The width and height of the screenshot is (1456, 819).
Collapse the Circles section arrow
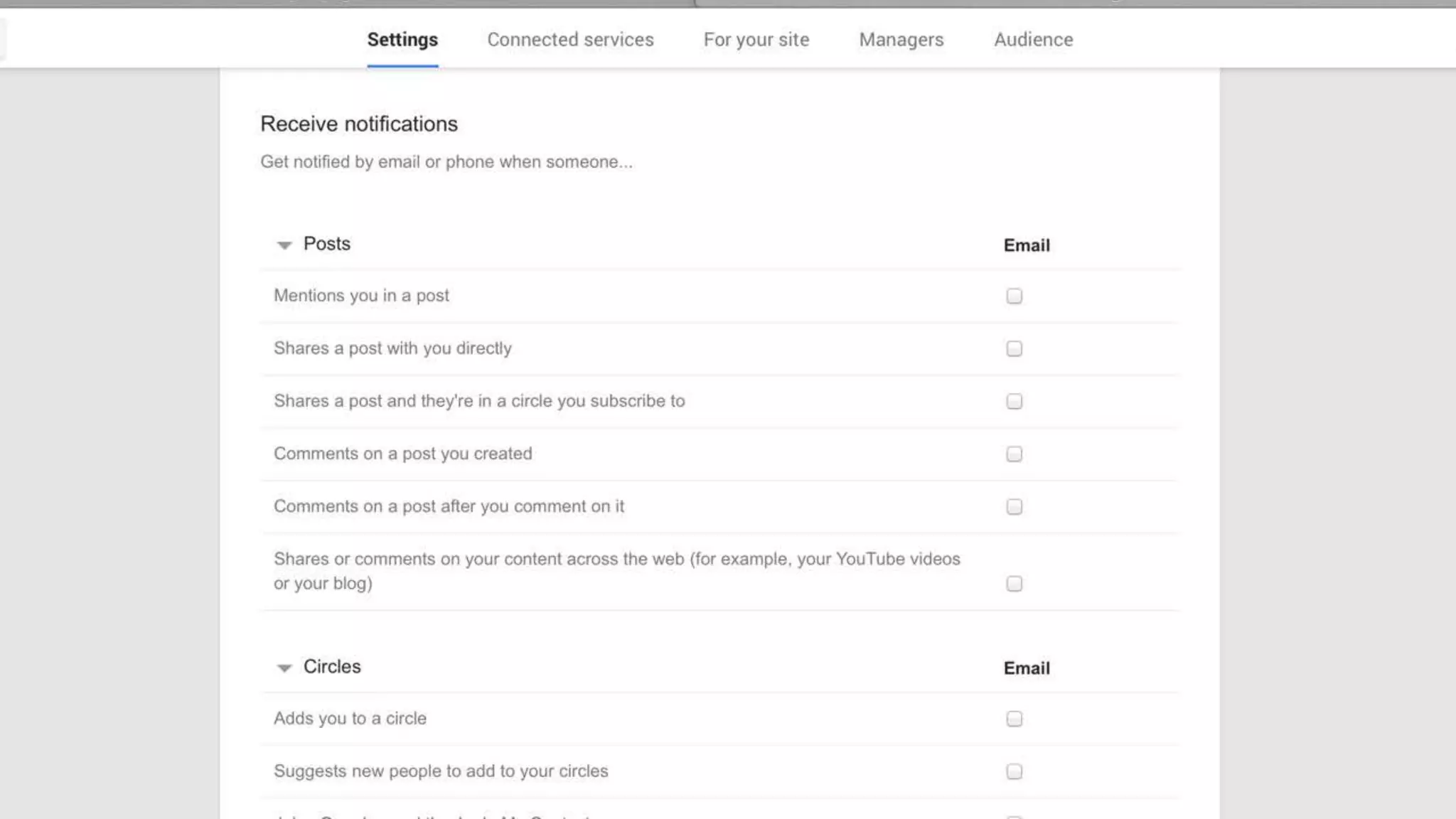(x=284, y=668)
